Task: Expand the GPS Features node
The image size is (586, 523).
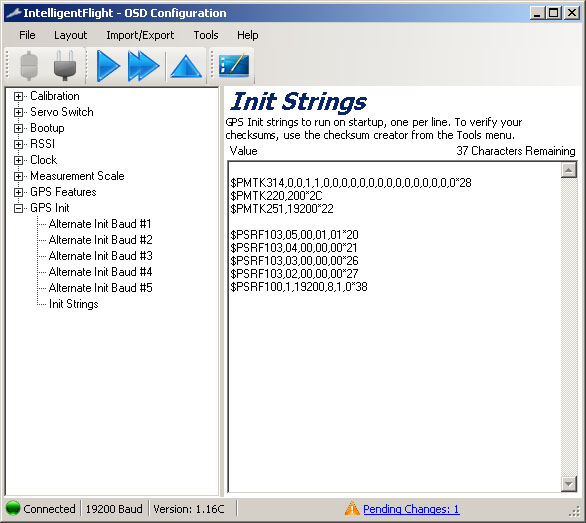Action: click(x=18, y=192)
